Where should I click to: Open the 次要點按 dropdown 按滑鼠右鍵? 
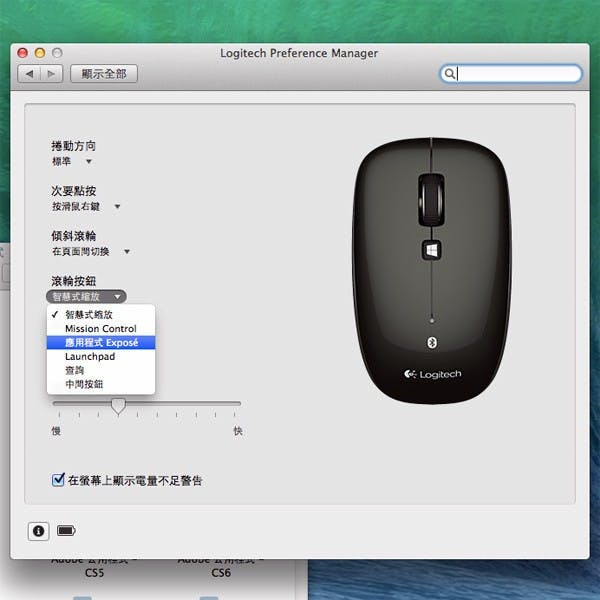[86, 206]
